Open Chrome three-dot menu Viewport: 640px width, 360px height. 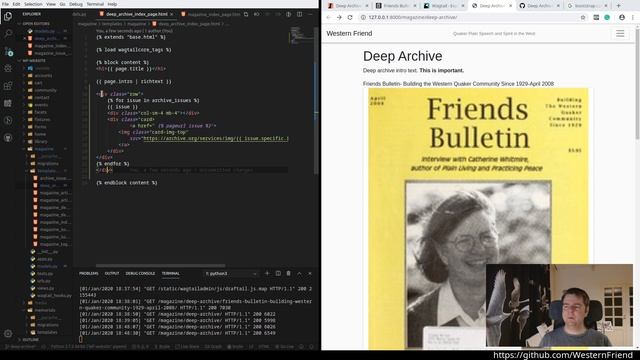point(633,18)
